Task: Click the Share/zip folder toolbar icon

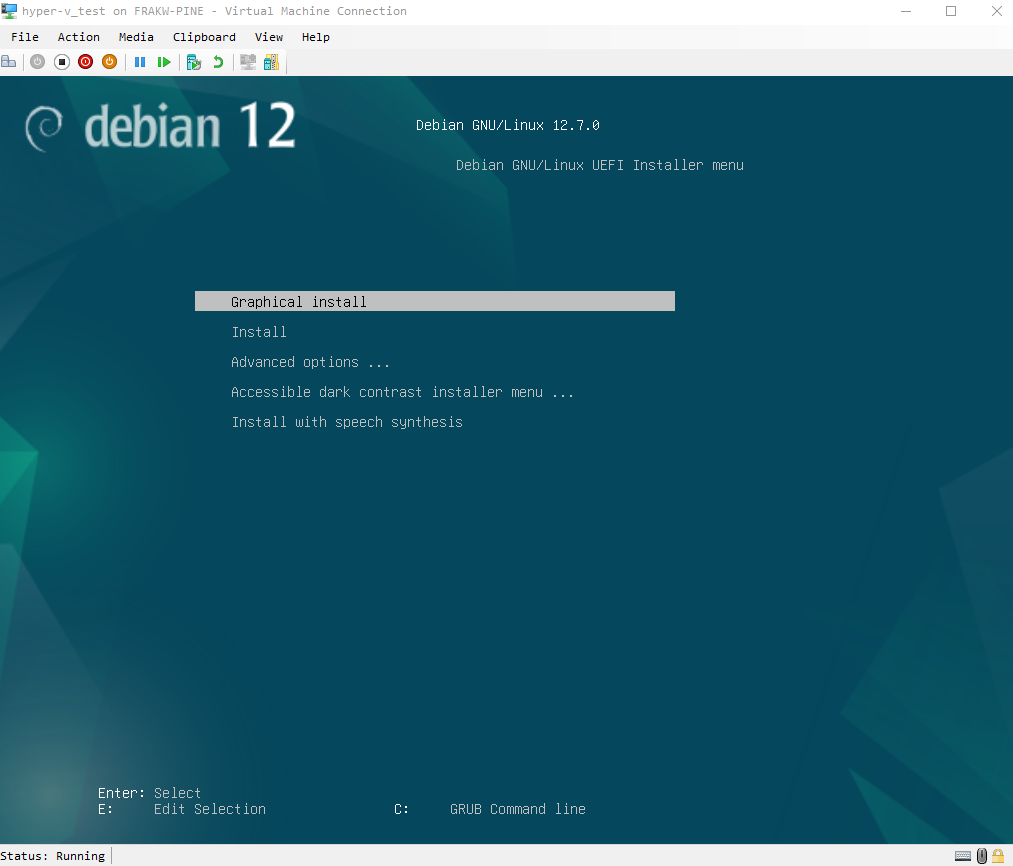Action: coord(271,62)
